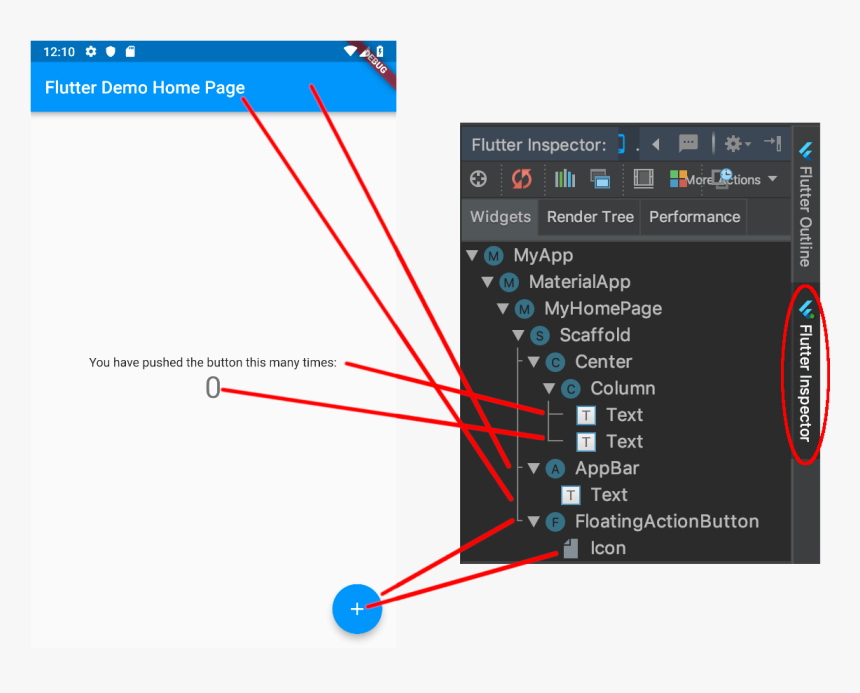Click the left-pointing triangle in inspector header
Viewport: 860px width, 693px height.
click(656, 145)
